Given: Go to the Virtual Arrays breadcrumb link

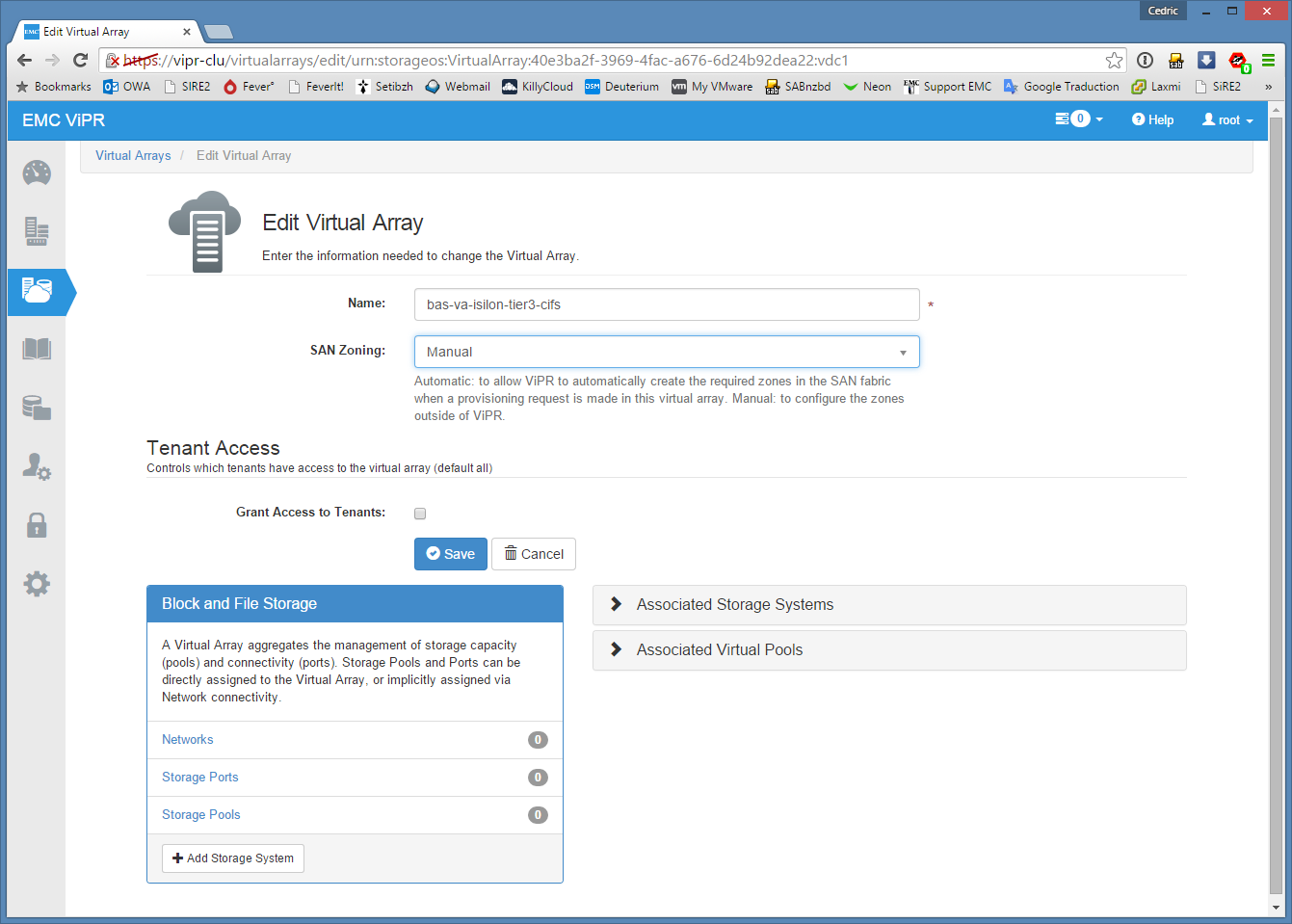Looking at the screenshot, I should pos(133,156).
